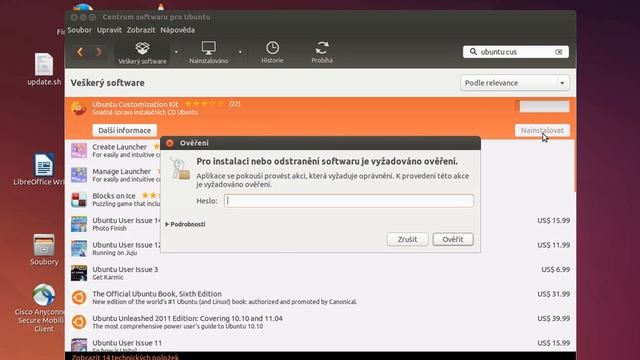Select the Soubory desktop icon
Image resolution: width=640 pixels, height=360 pixels.
tap(44, 250)
